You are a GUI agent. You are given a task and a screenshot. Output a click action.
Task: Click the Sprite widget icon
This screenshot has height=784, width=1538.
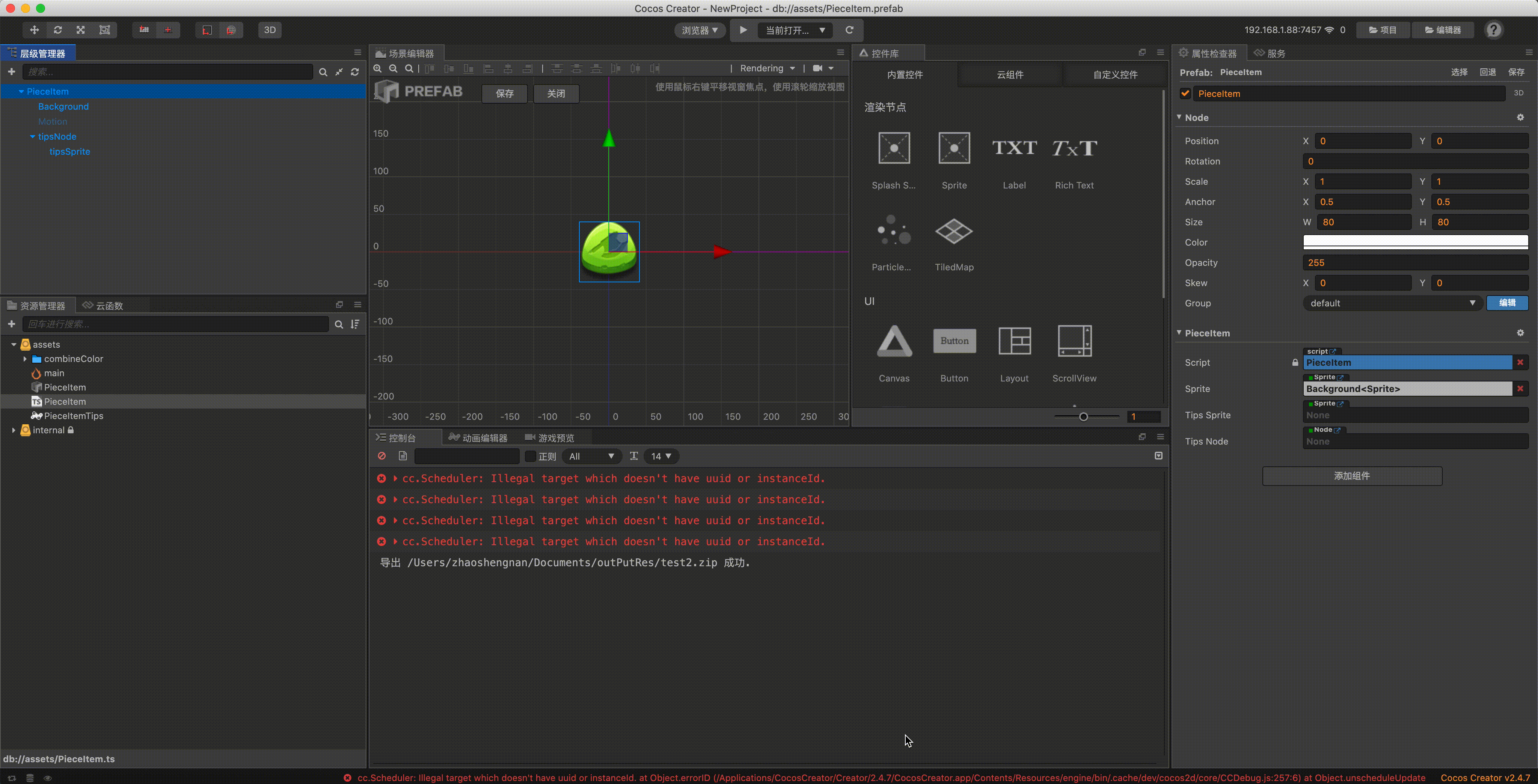[x=953, y=148]
